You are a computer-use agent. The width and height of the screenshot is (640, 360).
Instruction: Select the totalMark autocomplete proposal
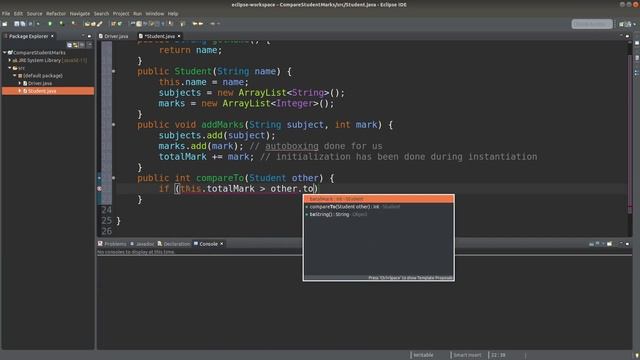[x=379, y=199]
